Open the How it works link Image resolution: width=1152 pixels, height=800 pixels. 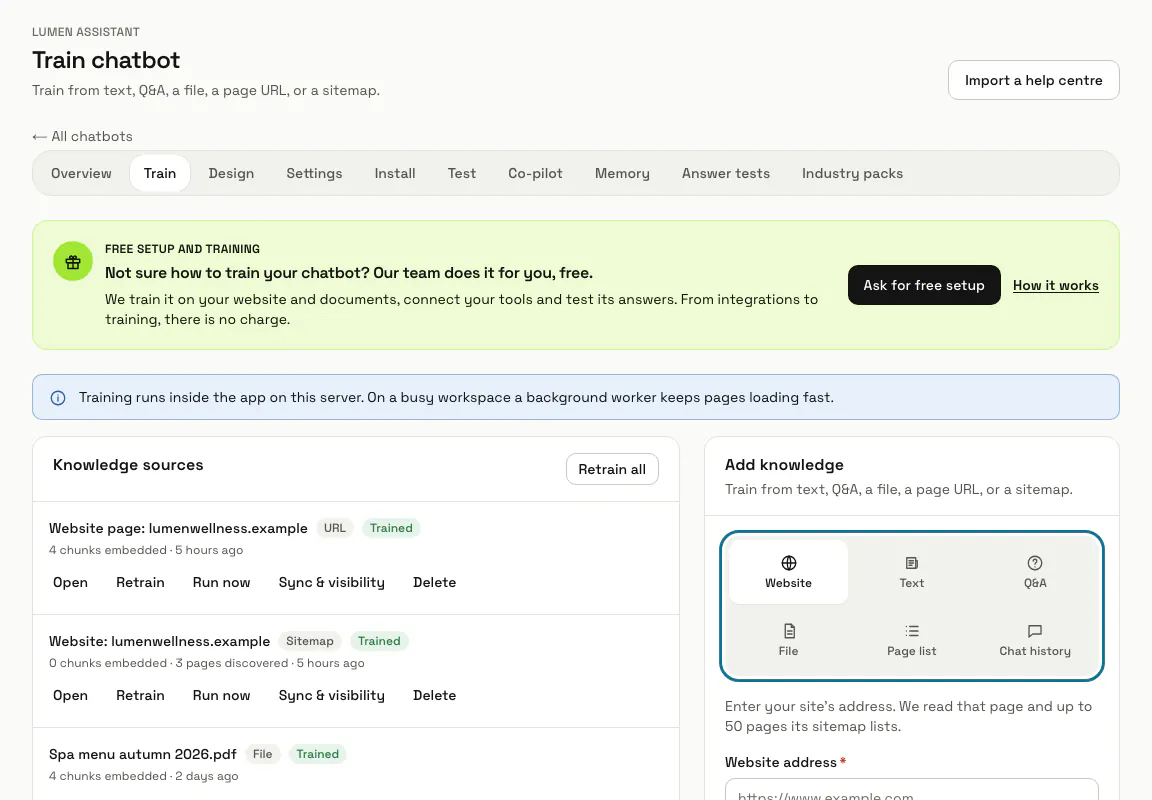click(1056, 286)
